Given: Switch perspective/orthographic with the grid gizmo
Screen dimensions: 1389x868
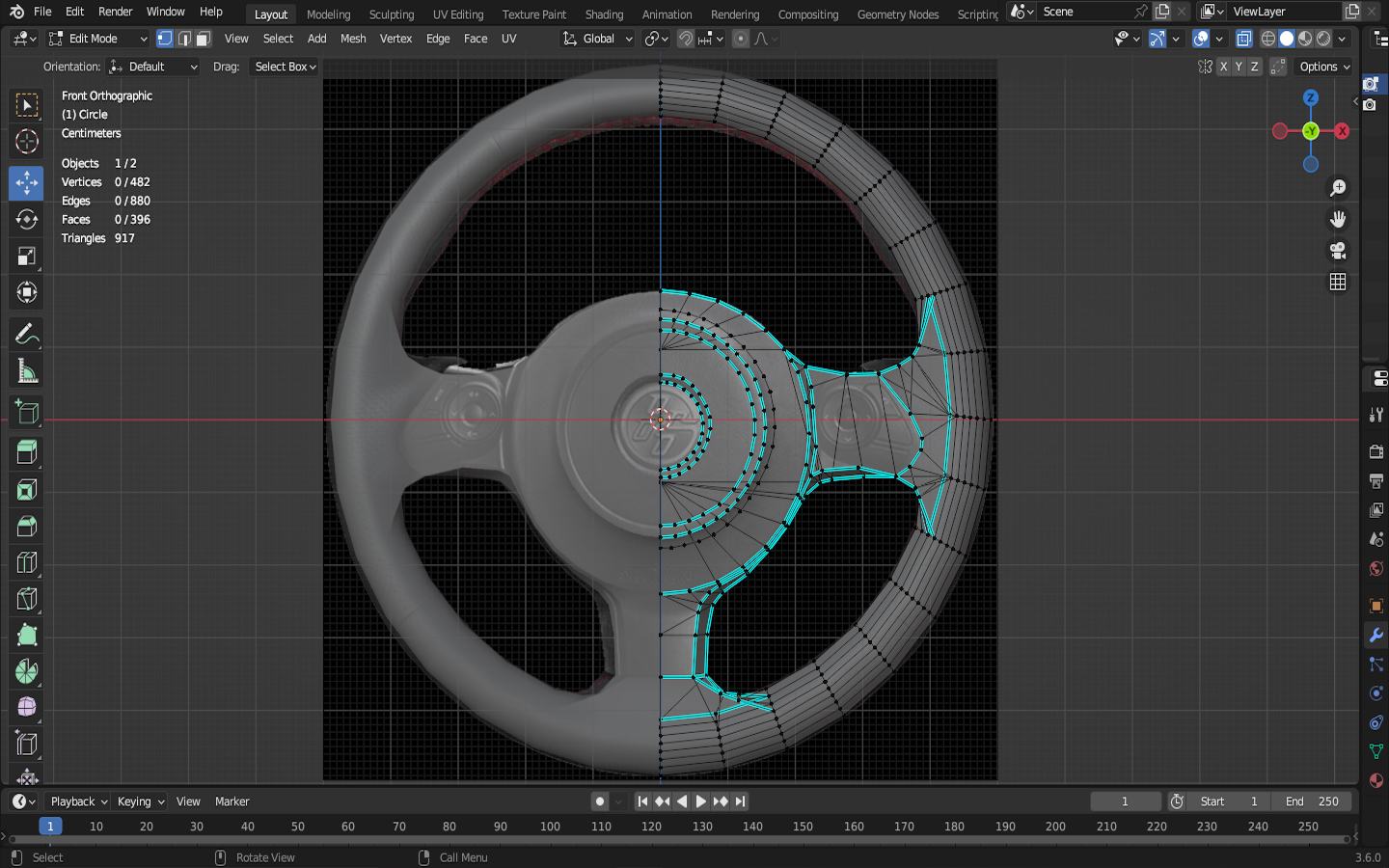Looking at the screenshot, I should pos(1338,282).
